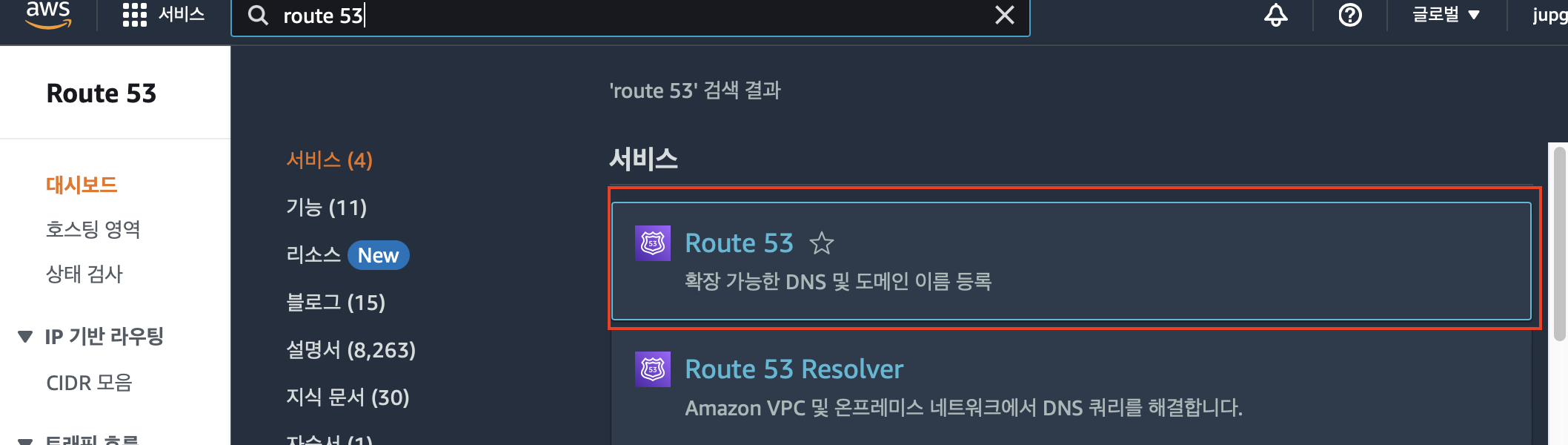Open CIDR 모음 in sidebar
The height and width of the screenshot is (445, 1568).
click(89, 383)
